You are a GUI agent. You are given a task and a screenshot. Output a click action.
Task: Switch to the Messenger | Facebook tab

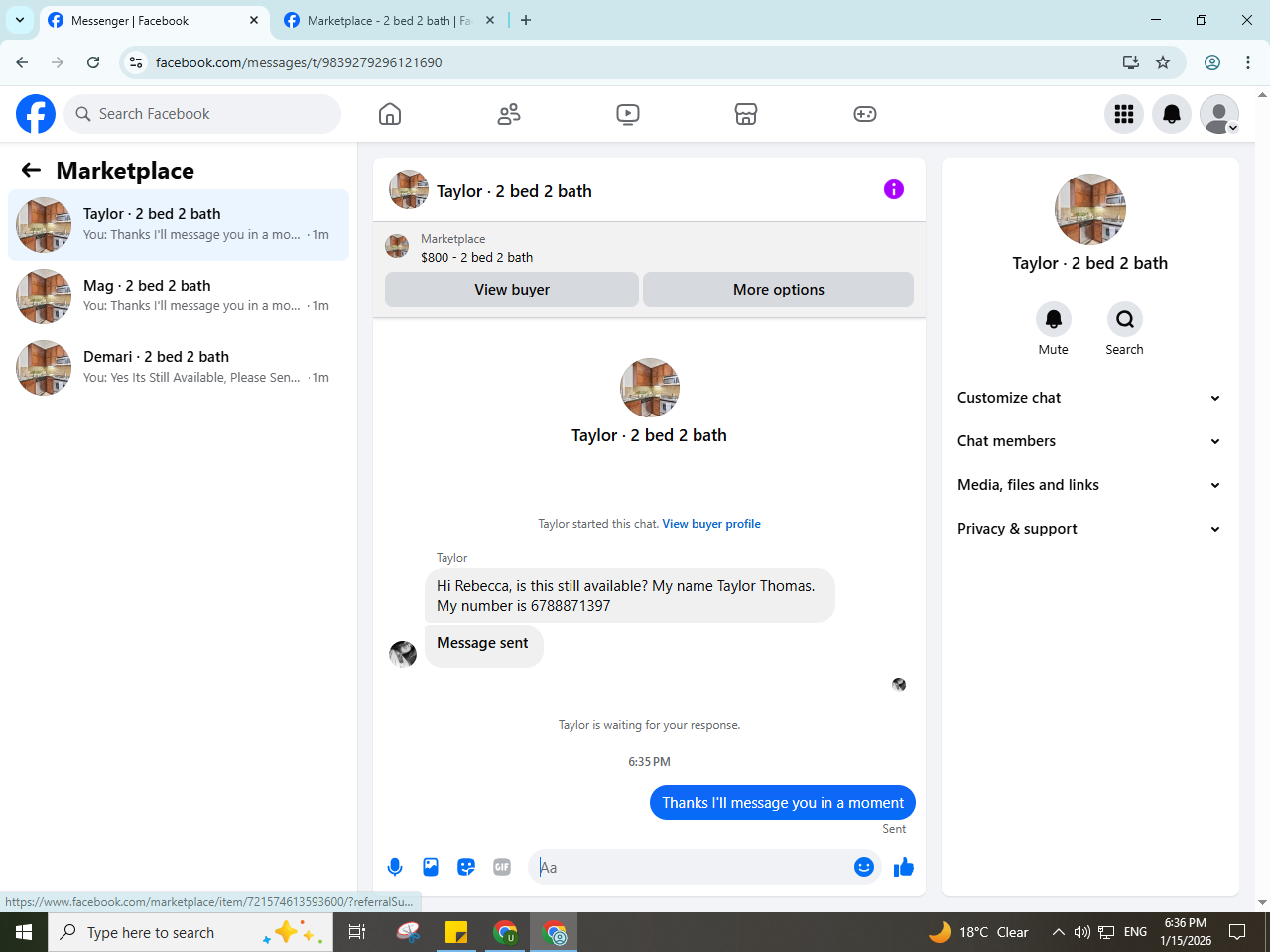point(154,20)
